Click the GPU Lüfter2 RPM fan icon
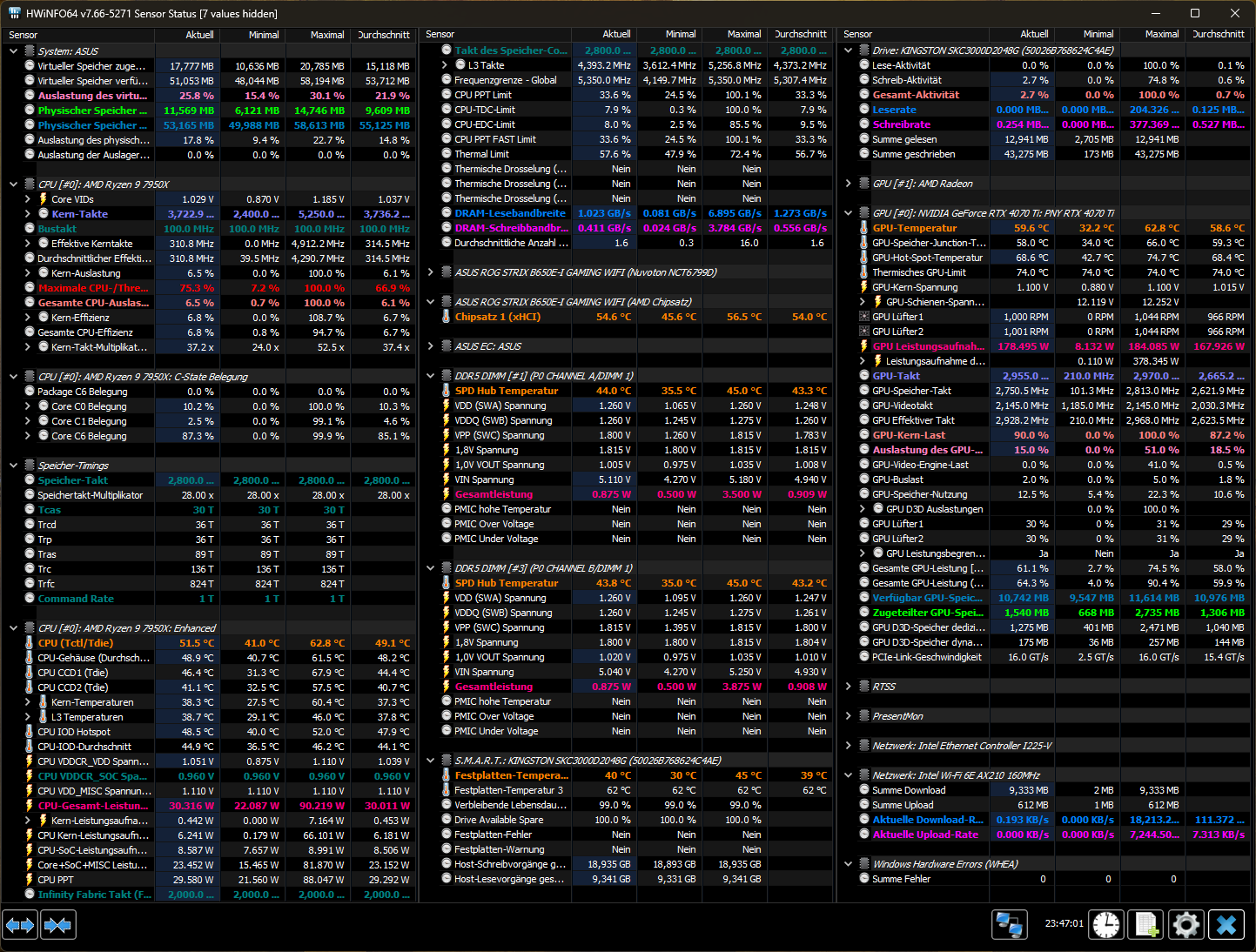The height and width of the screenshot is (952, 1256). (x=864, y=332)
